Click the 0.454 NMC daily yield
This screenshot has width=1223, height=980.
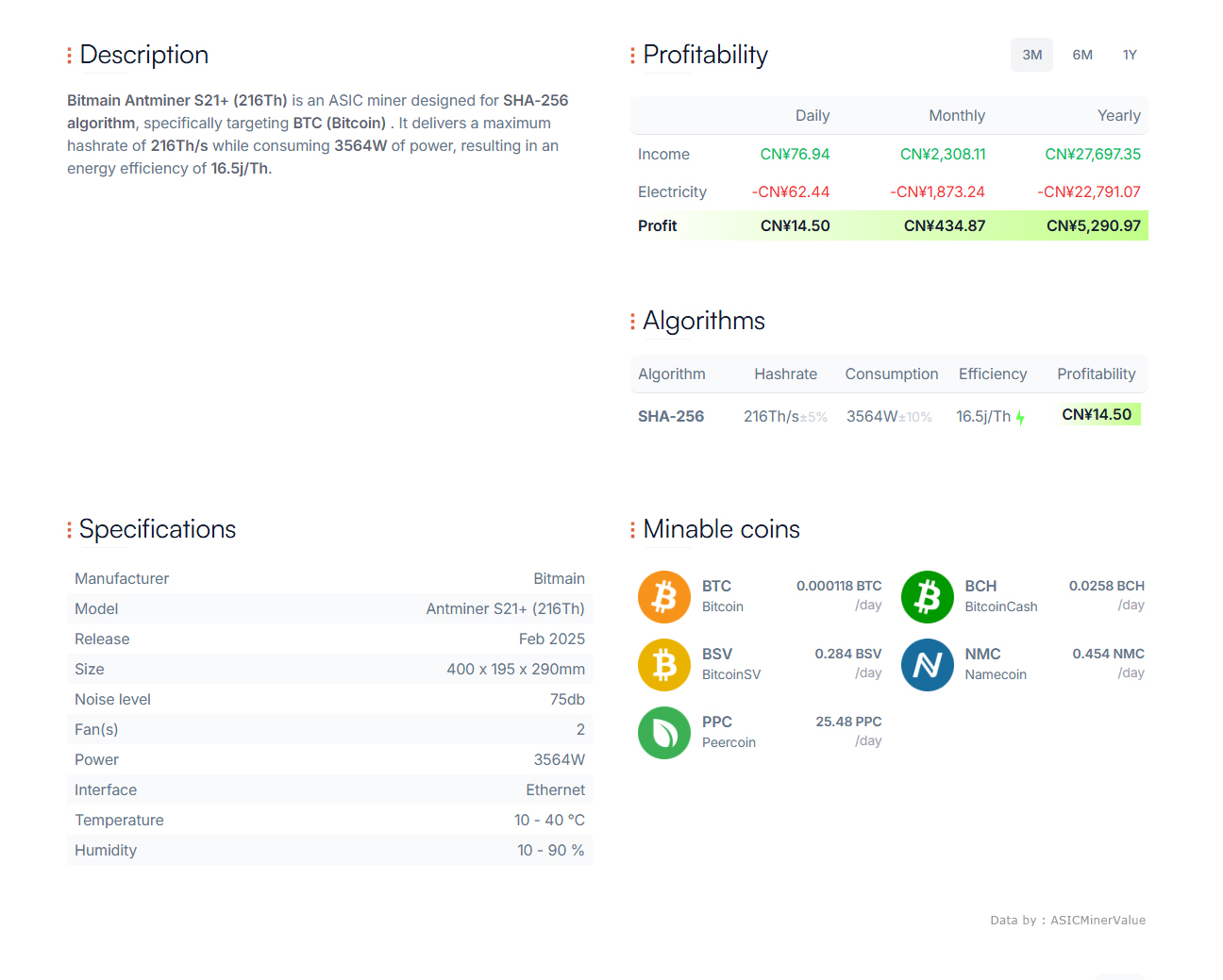tap(1108, 654)
